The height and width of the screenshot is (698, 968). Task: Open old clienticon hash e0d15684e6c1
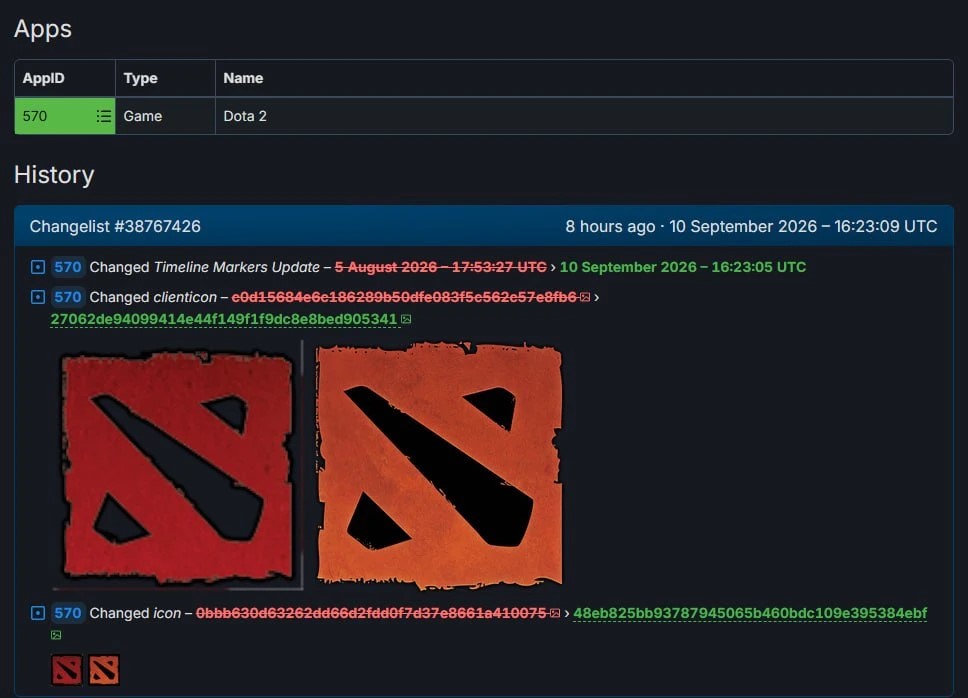404,297
